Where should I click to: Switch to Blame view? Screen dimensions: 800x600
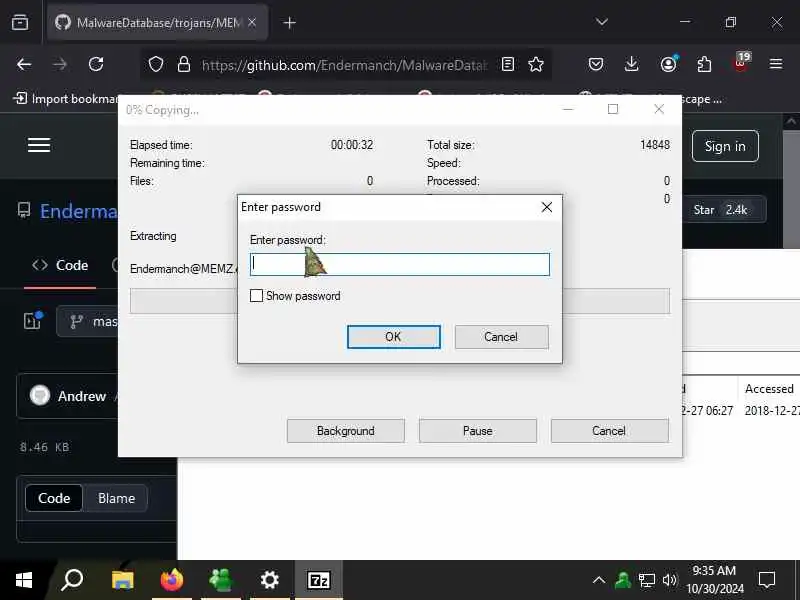(116, 498)
